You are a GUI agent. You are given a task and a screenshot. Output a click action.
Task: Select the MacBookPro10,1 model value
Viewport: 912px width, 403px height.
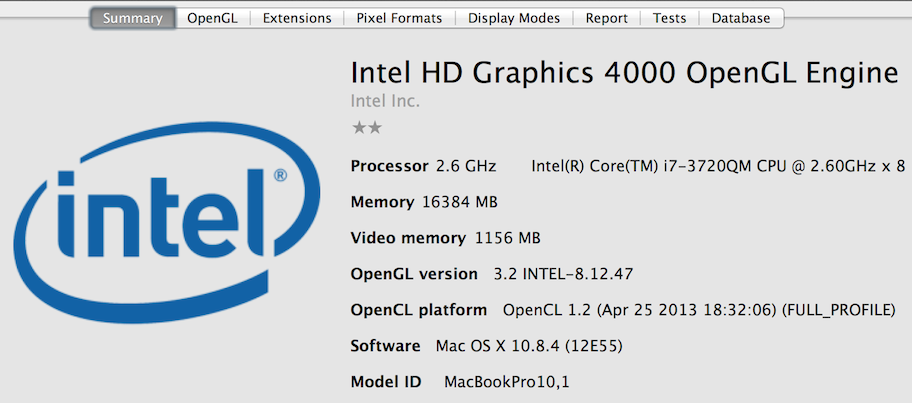507,382
